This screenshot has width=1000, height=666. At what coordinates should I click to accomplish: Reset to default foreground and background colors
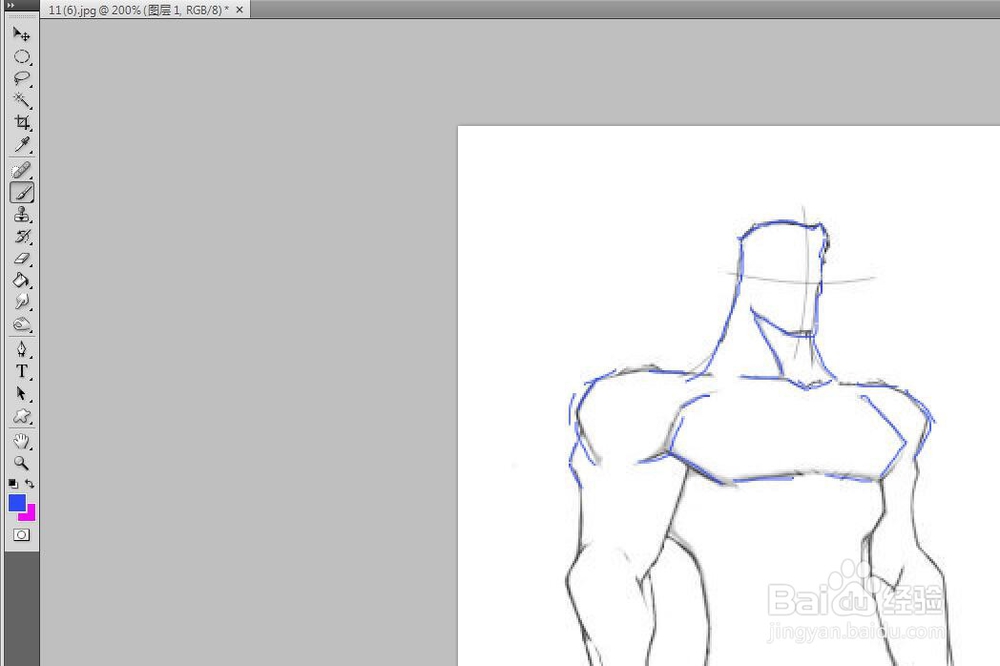[x=13, y=484]
